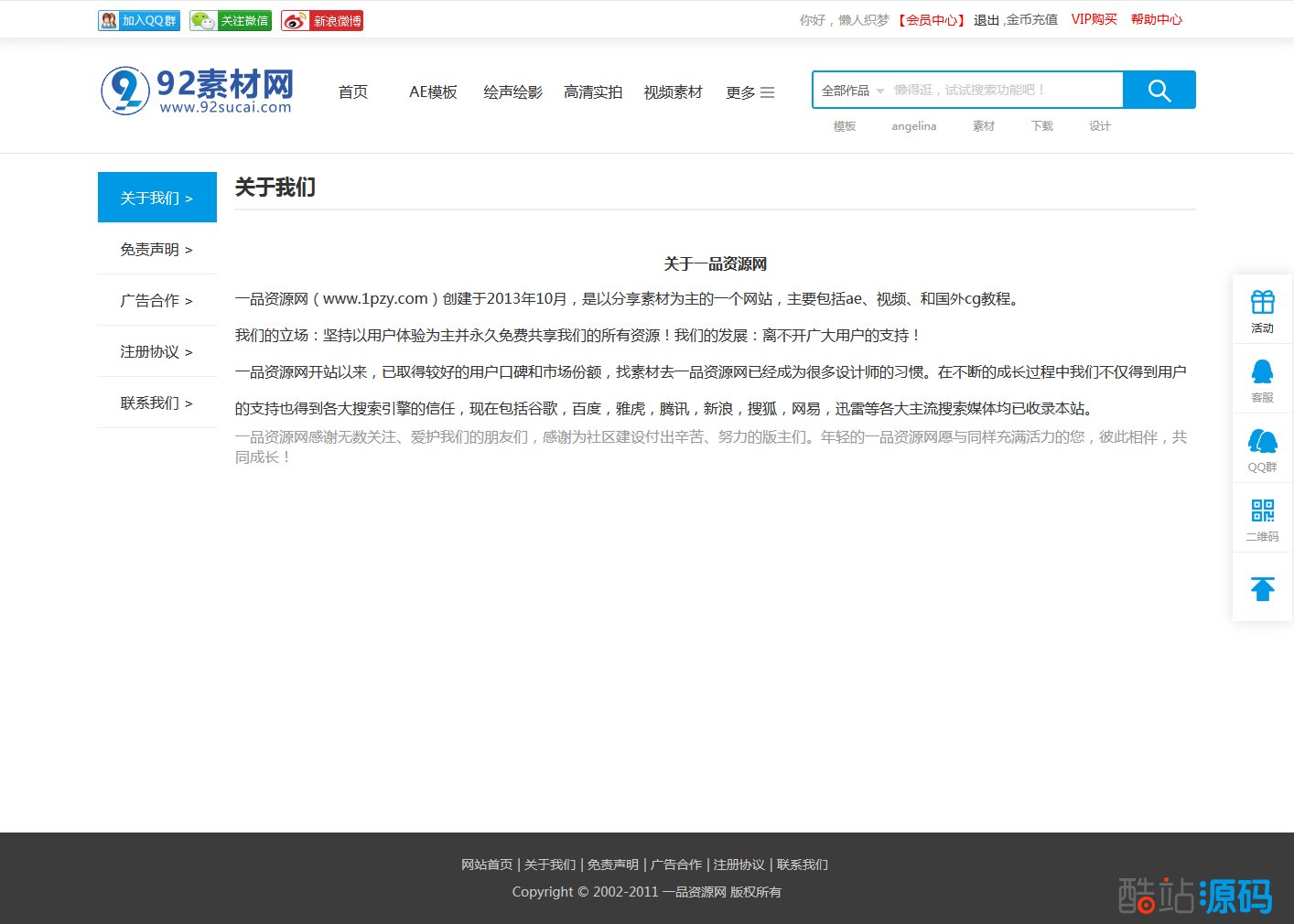Image resolution: width=1294 pixels, height=924 pixels.
Task: Select 广告合作 in the sidebar
Action: coord(156,300)
